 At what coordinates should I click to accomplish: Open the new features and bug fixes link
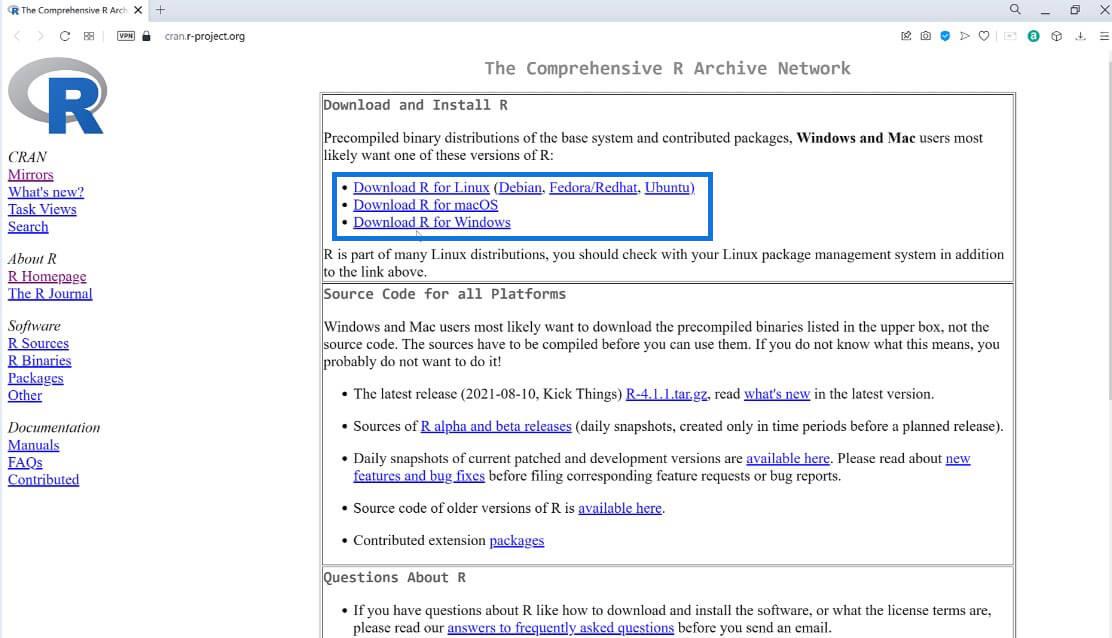click(x=419, y=476)
